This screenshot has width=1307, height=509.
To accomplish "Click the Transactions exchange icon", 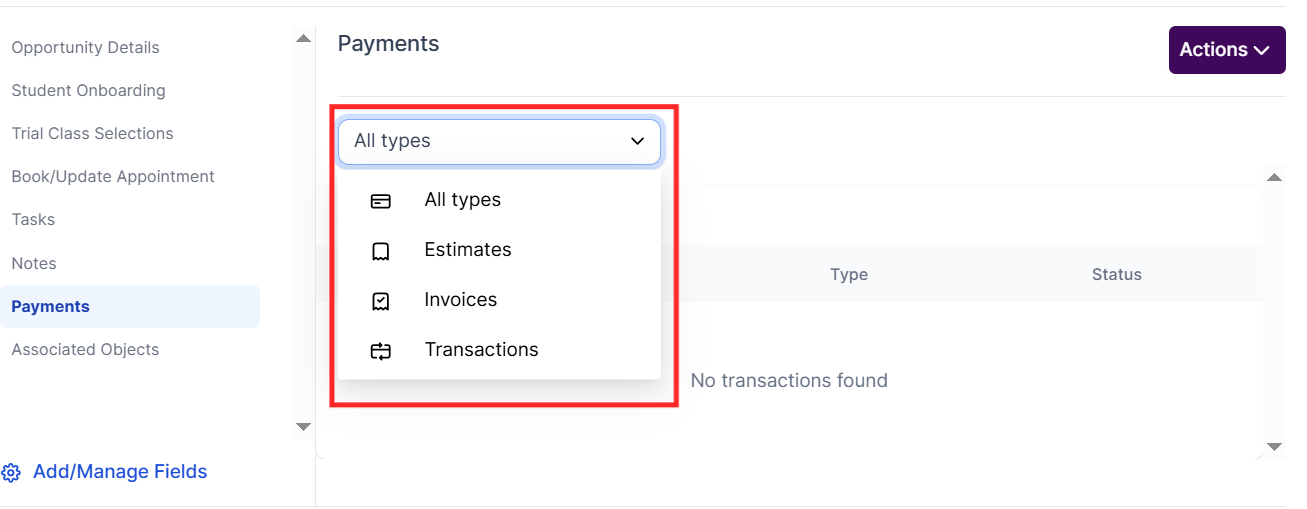I will click(380, 351).
